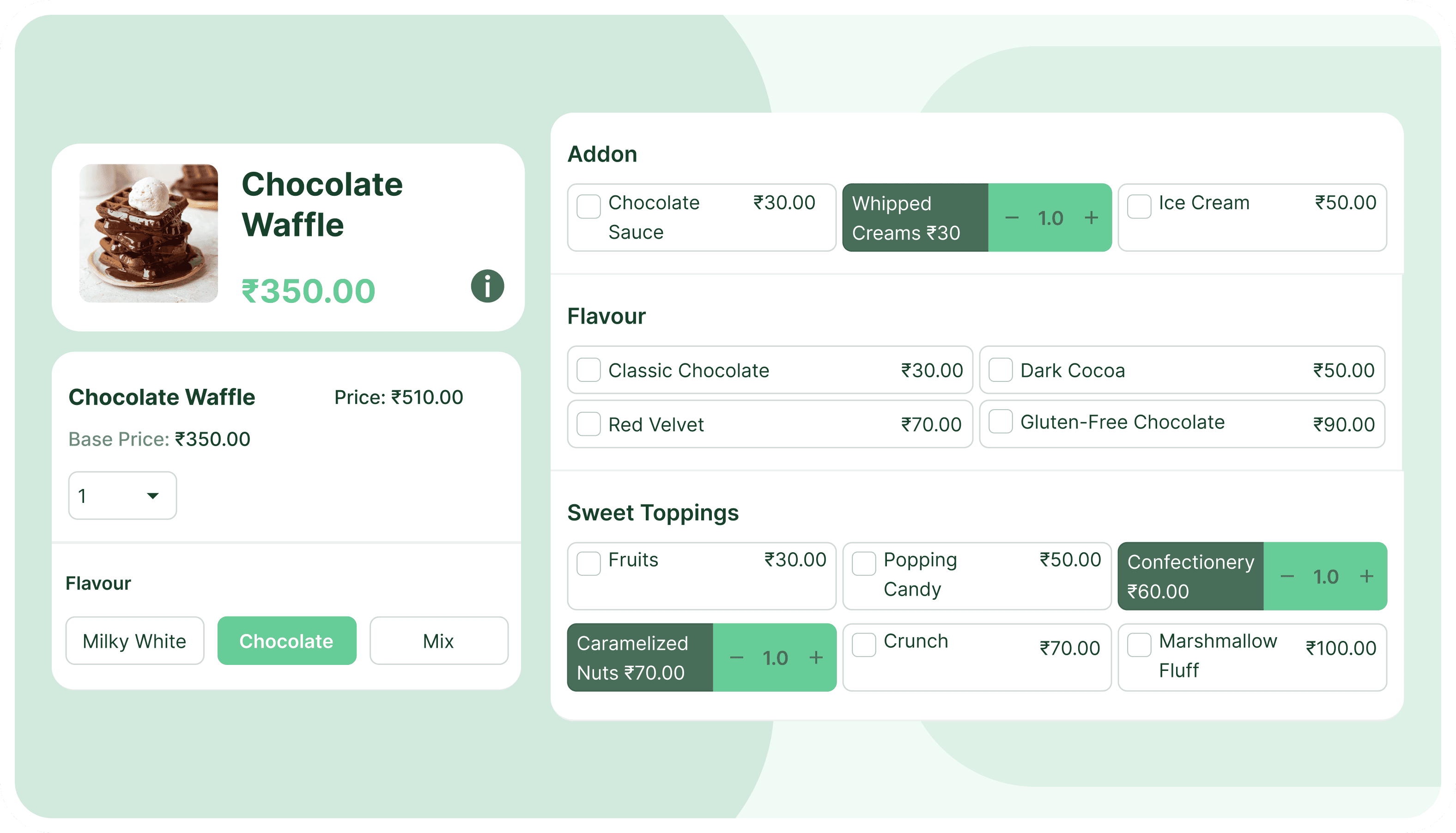This screenshot has width=1456, height=833.
Task: Switch flavour to Chocolate
Action: (x=286, y=641)
